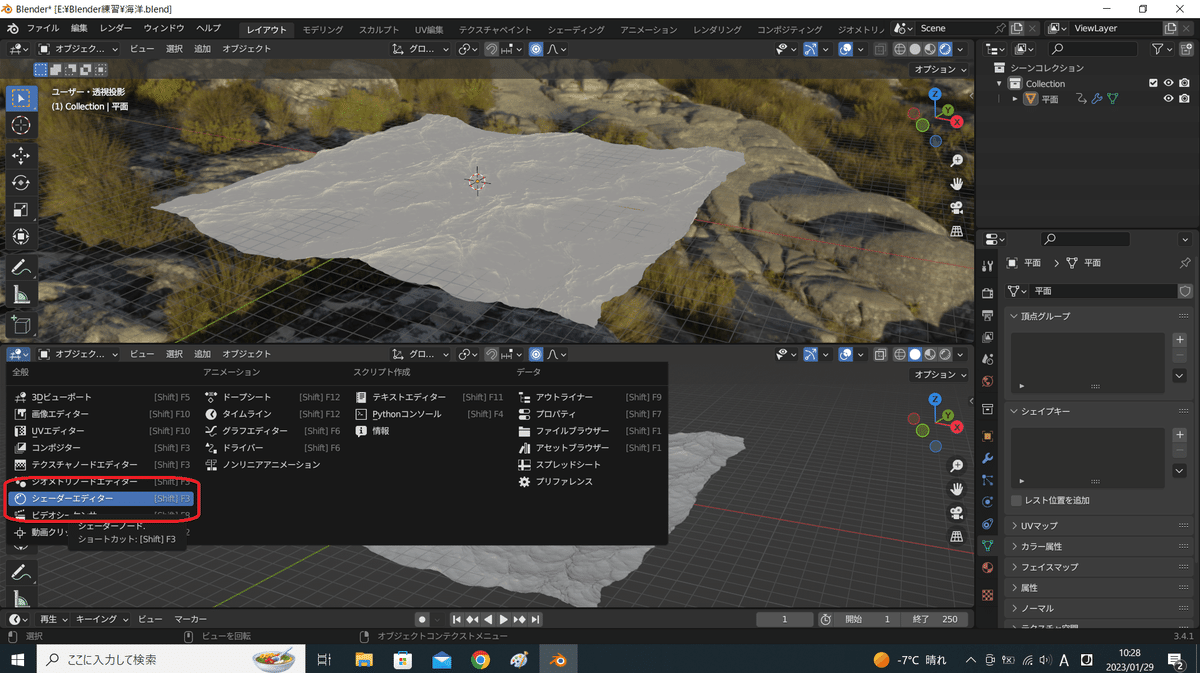The width and height of the screenshot is (1200, 673).
Task: Open オブジェクト mode dropdown in upper viewport
Action: (x=78, y=48)
